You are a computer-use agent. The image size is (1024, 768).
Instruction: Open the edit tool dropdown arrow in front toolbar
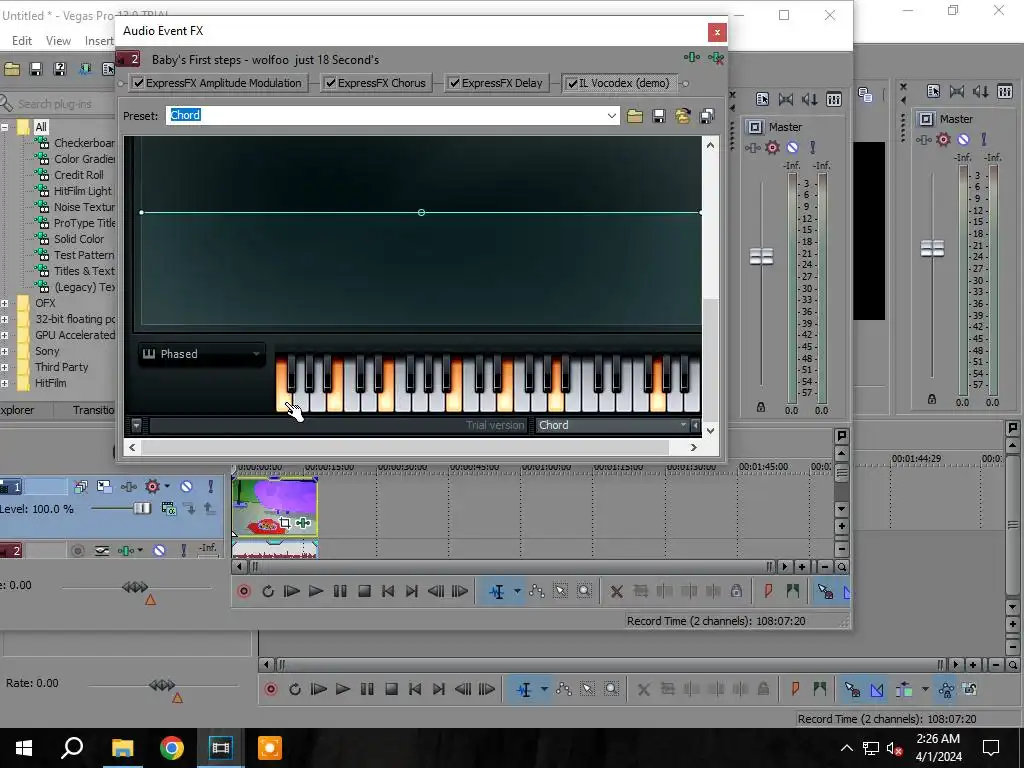pos(517,592)
